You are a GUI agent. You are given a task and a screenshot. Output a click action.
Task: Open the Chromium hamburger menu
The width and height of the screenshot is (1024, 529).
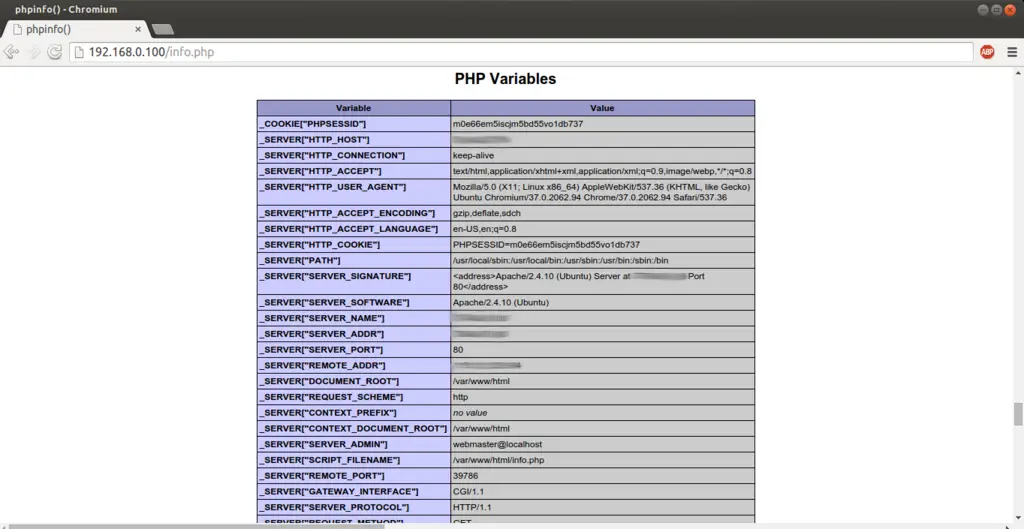1010,52
